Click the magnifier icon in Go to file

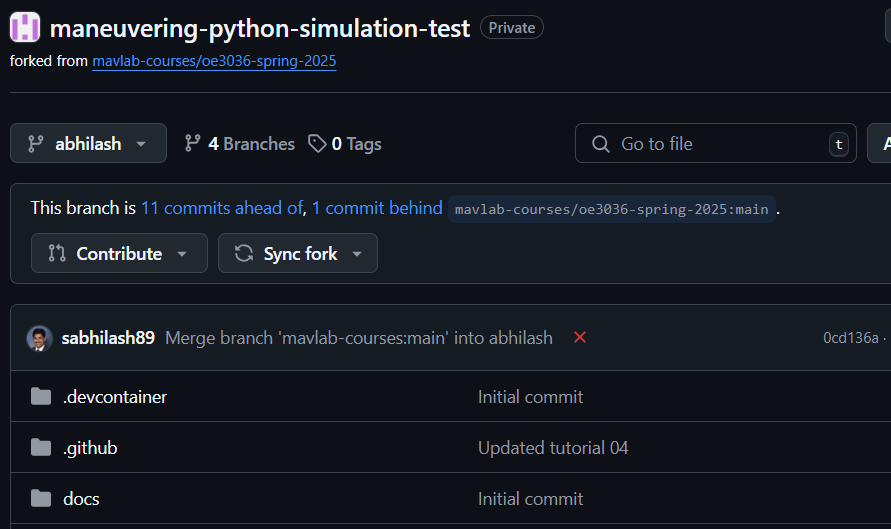click(601, 144)
